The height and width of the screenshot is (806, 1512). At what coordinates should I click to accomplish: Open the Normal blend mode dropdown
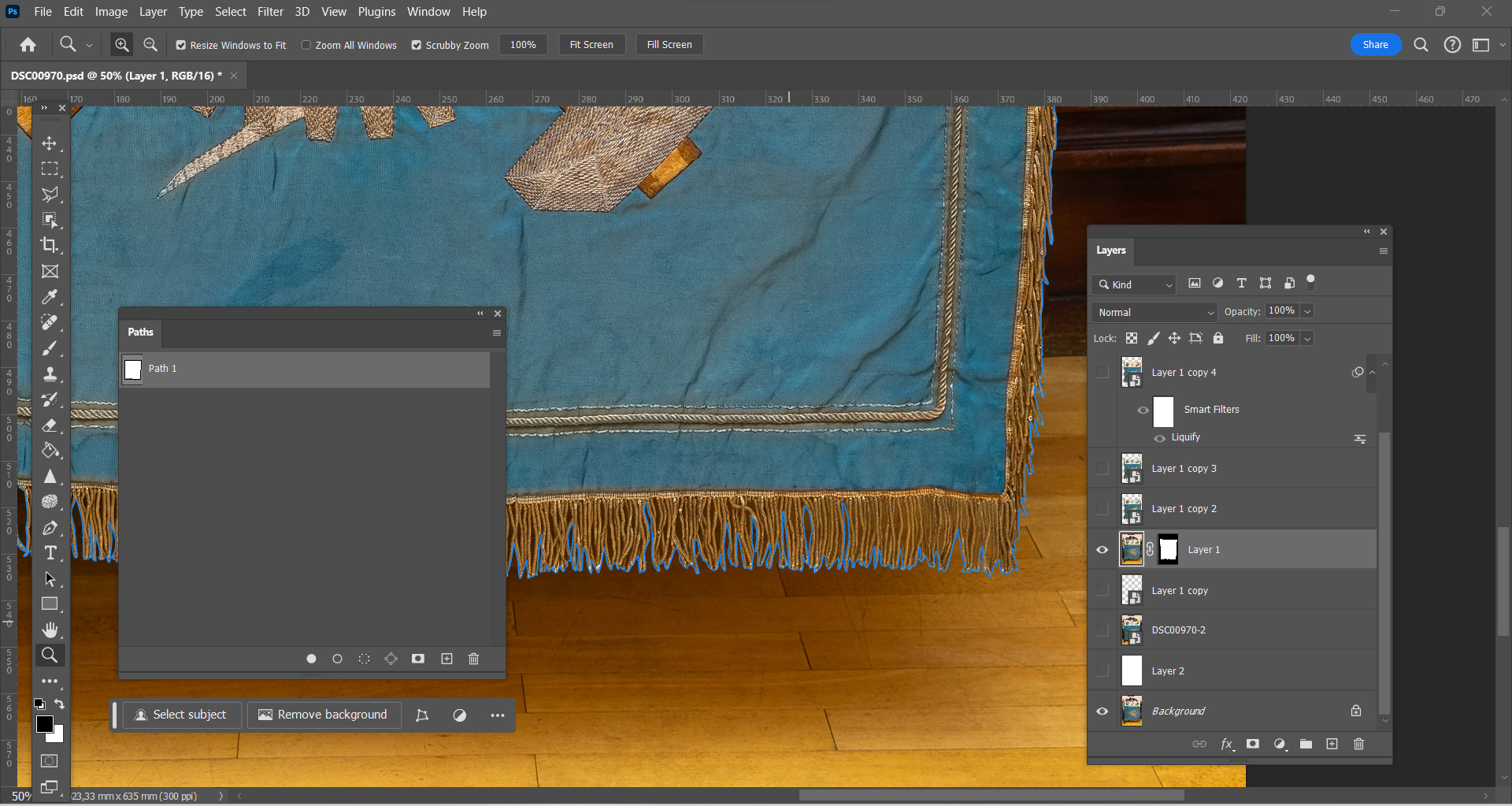click(x=1154, y=312)
